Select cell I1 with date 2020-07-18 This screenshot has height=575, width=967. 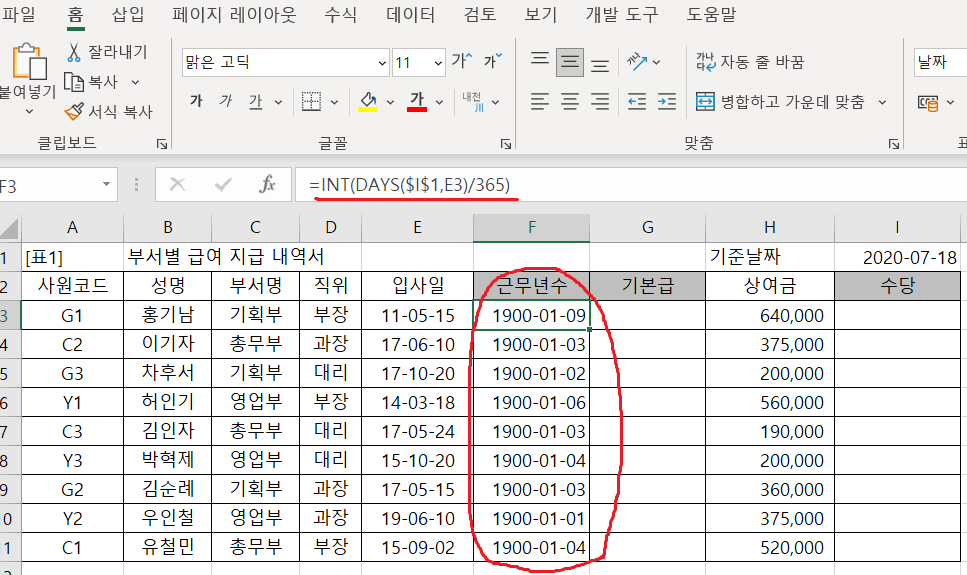(x=898, y=257)
